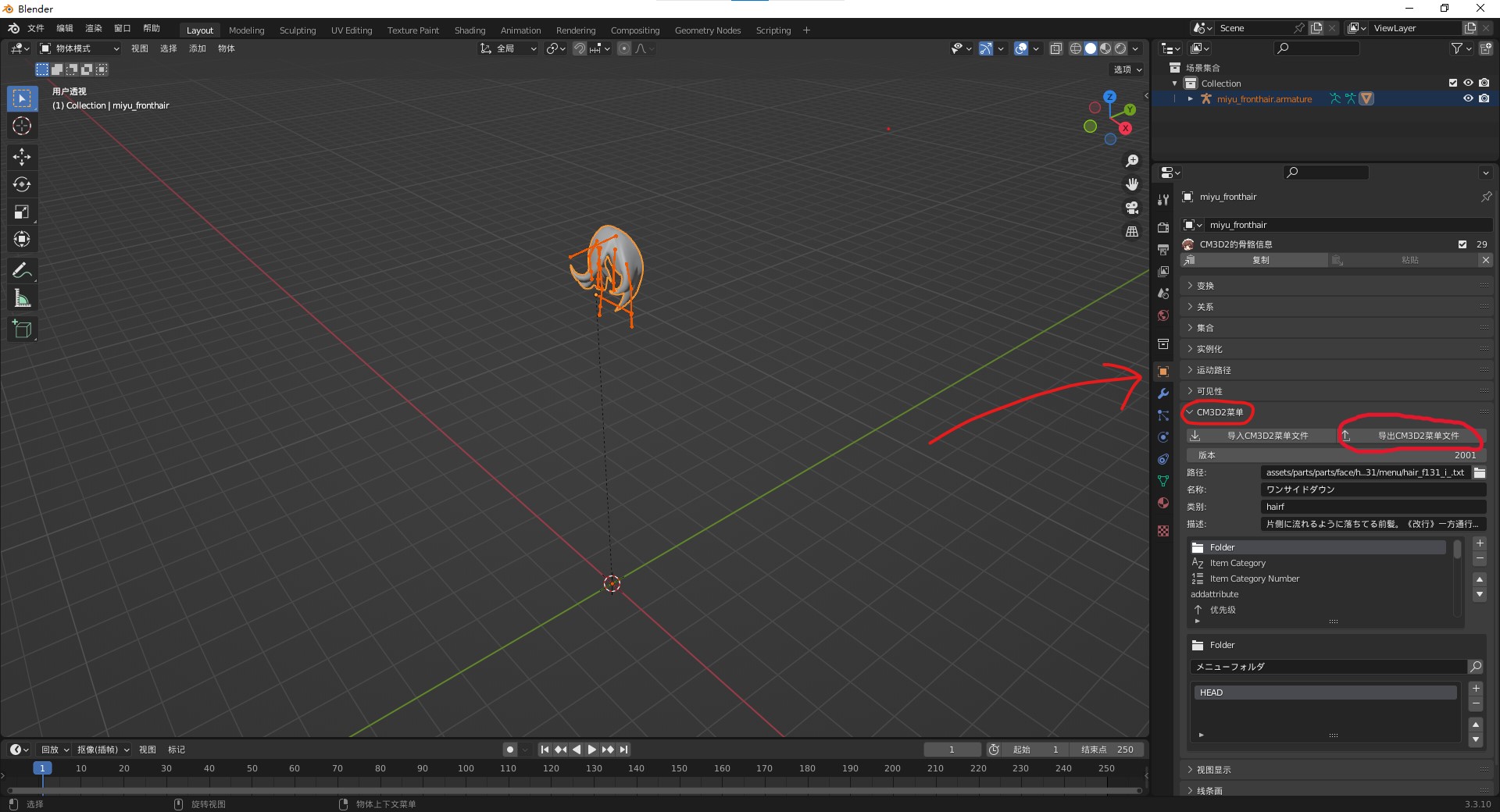The image size is (1500, 812).
Task: Select the Scale tool
Action: pyautogui.click(x=22, y=212)
